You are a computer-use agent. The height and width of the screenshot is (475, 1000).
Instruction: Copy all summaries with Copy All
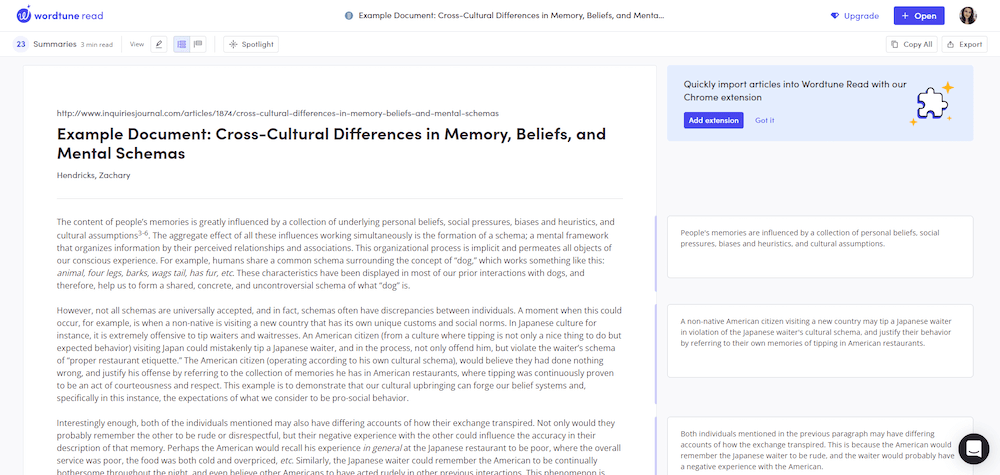click(x=910, y=44)
